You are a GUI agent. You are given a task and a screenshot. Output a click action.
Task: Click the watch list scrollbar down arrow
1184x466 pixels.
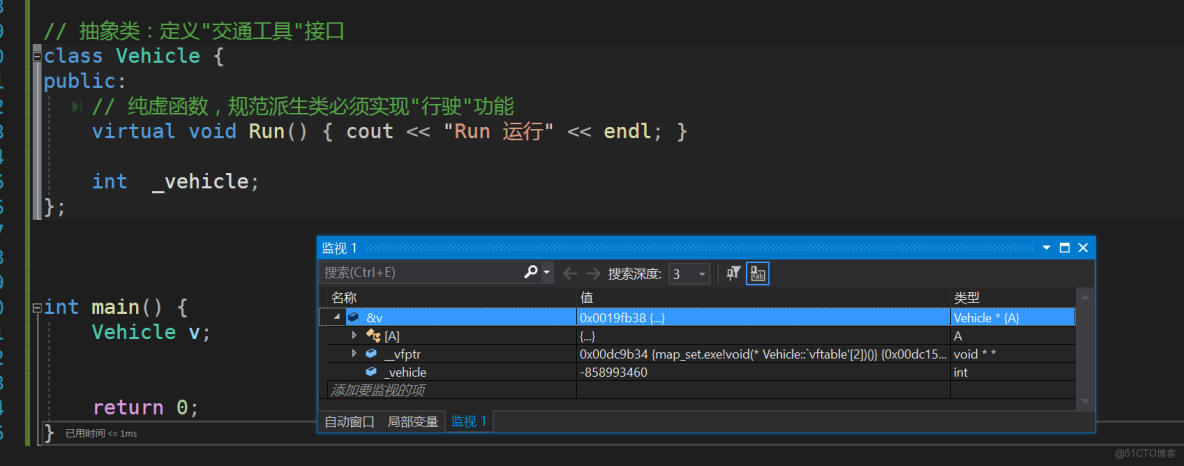[1085, 401]
